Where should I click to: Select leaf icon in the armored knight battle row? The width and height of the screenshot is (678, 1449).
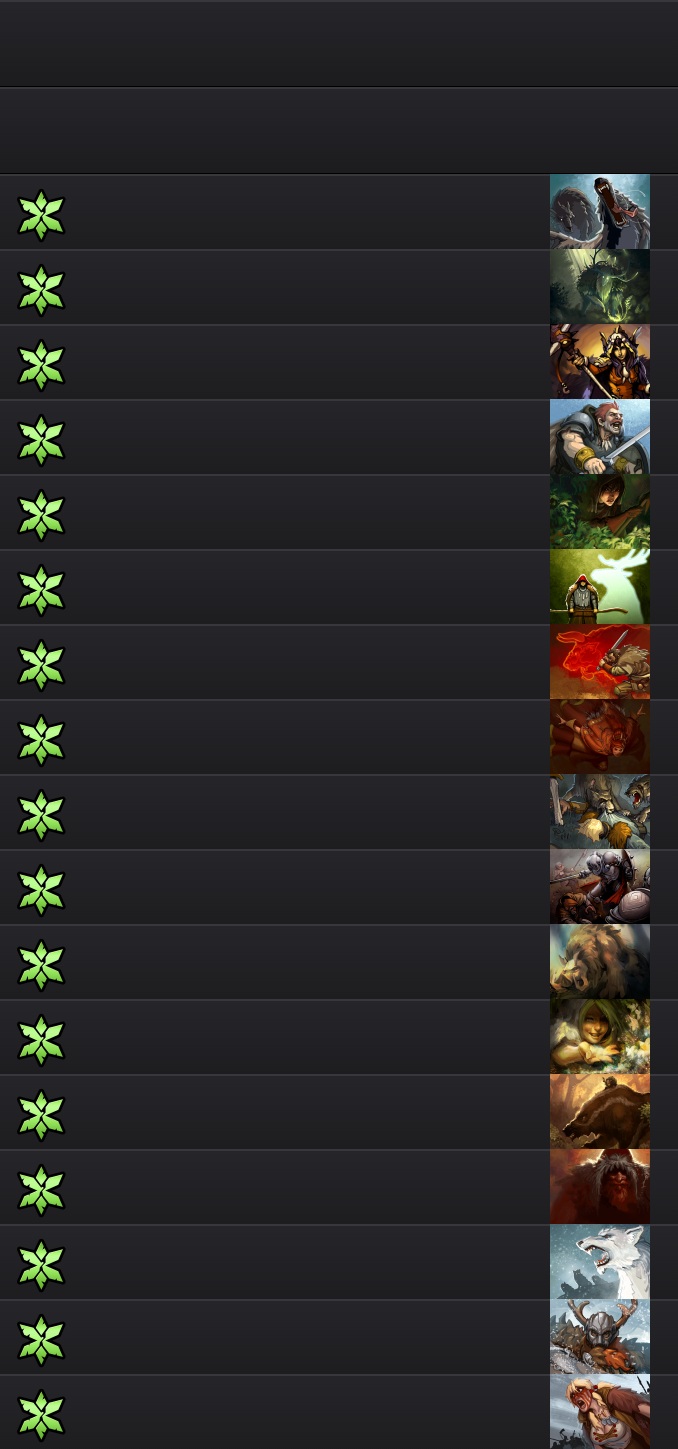41,890
